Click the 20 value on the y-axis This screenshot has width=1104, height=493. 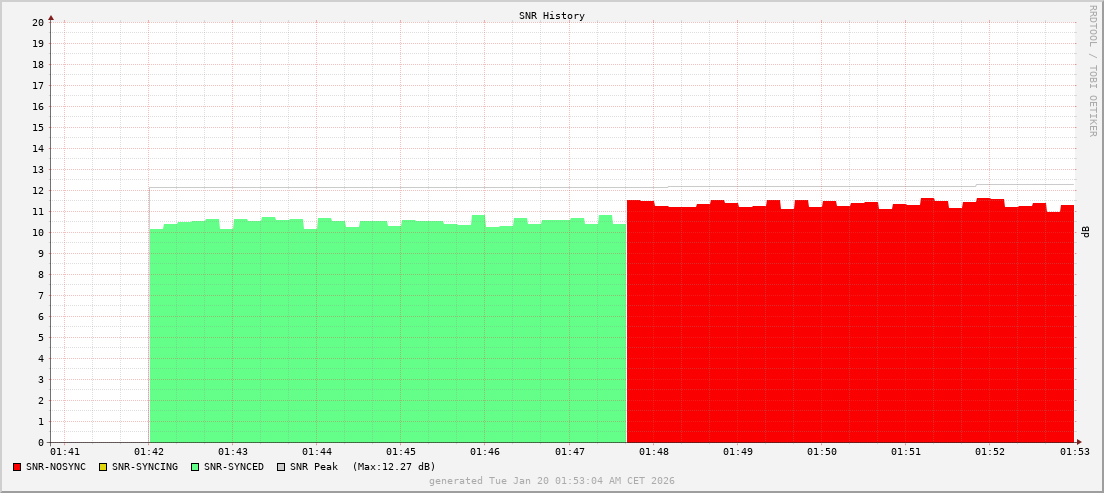tap(38, 22)
